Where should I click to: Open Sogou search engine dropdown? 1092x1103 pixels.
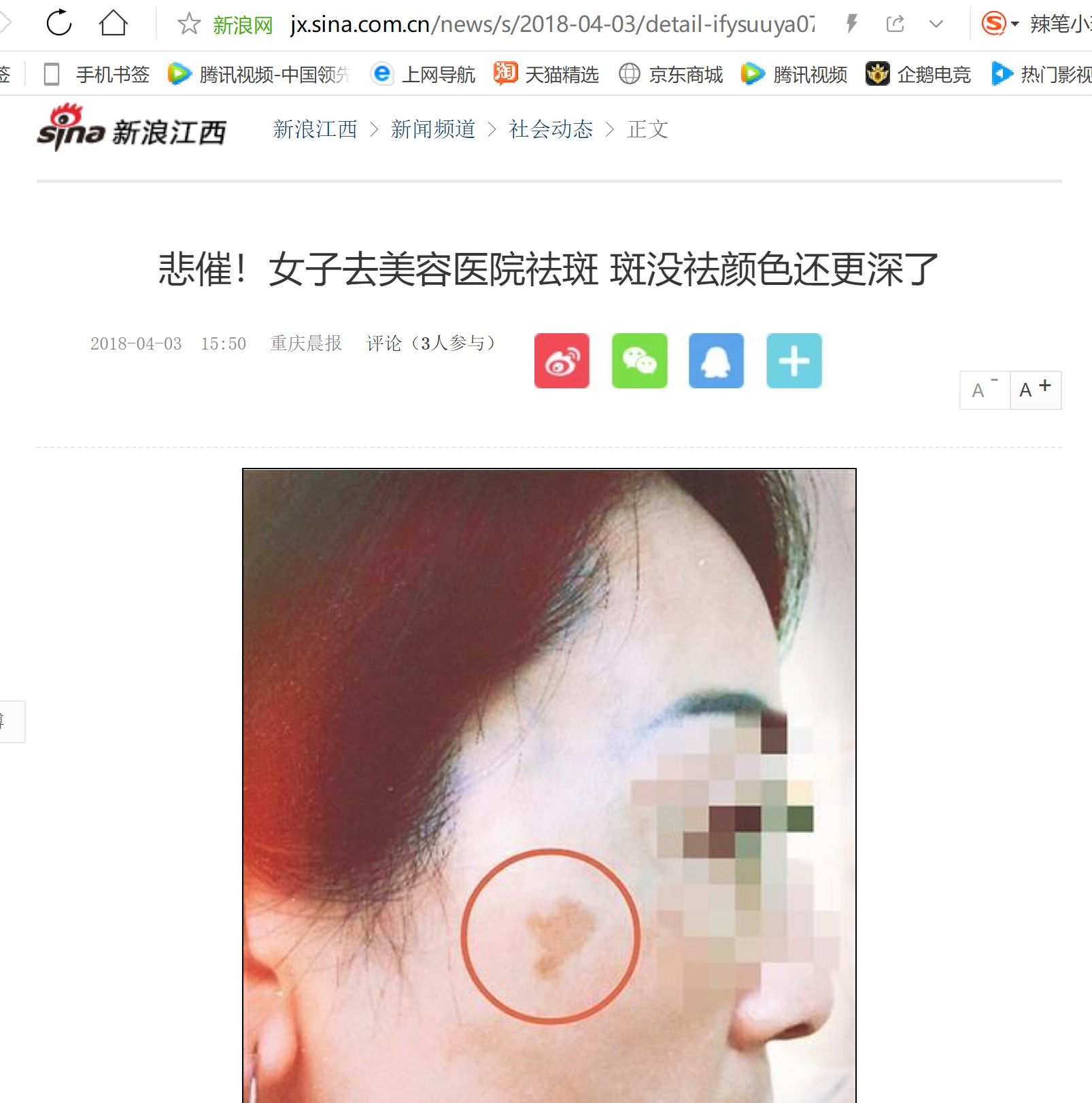(x=1000, y=24)
